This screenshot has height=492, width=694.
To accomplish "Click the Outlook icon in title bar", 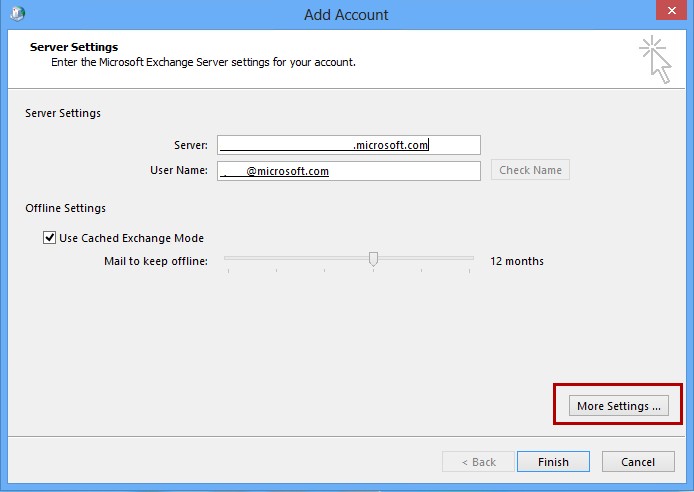I will 17,14.
